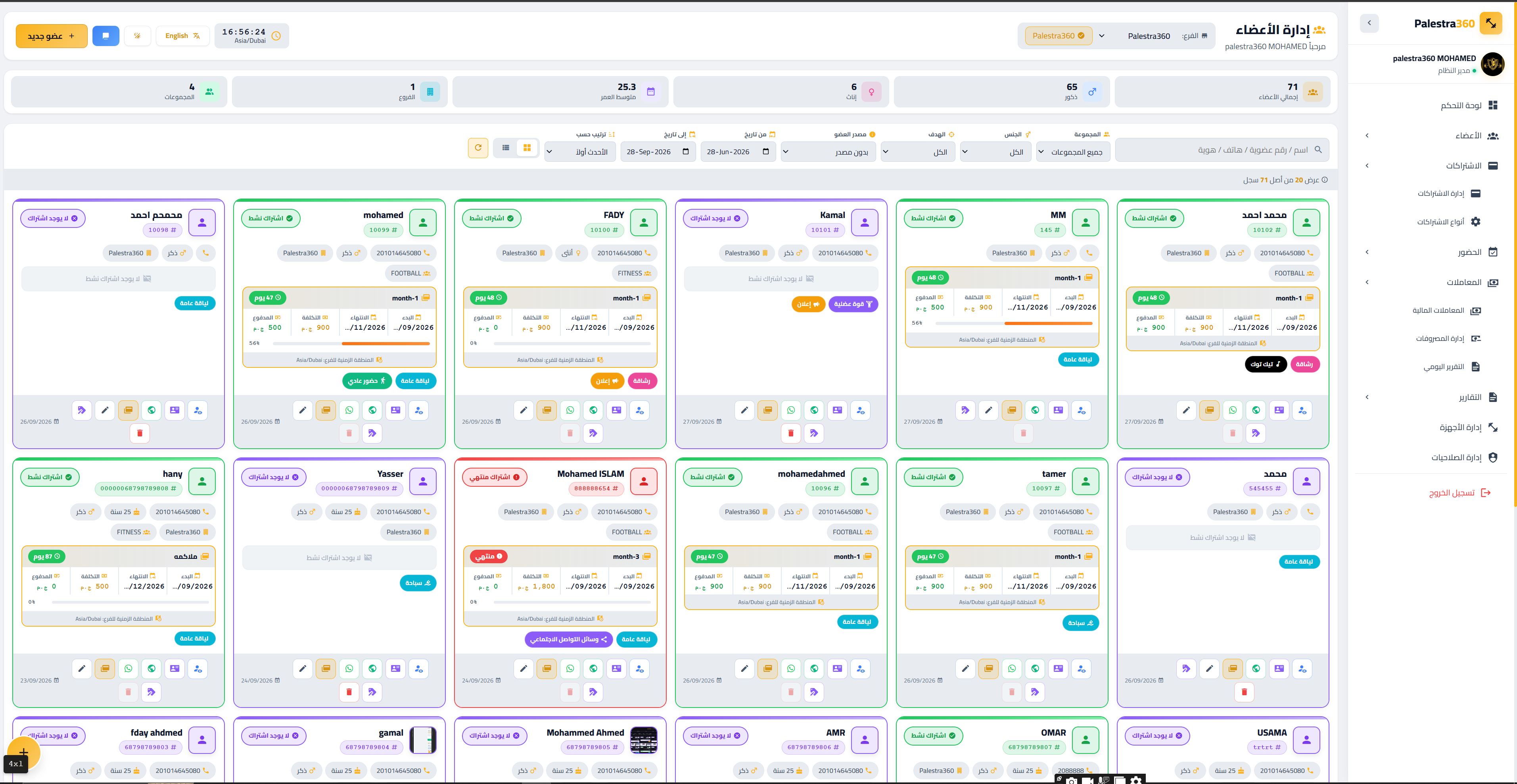Viewport: 1517px width, 784px height.
Task: View profile icon on mohamedahmed's card
Action: (860, 669)
